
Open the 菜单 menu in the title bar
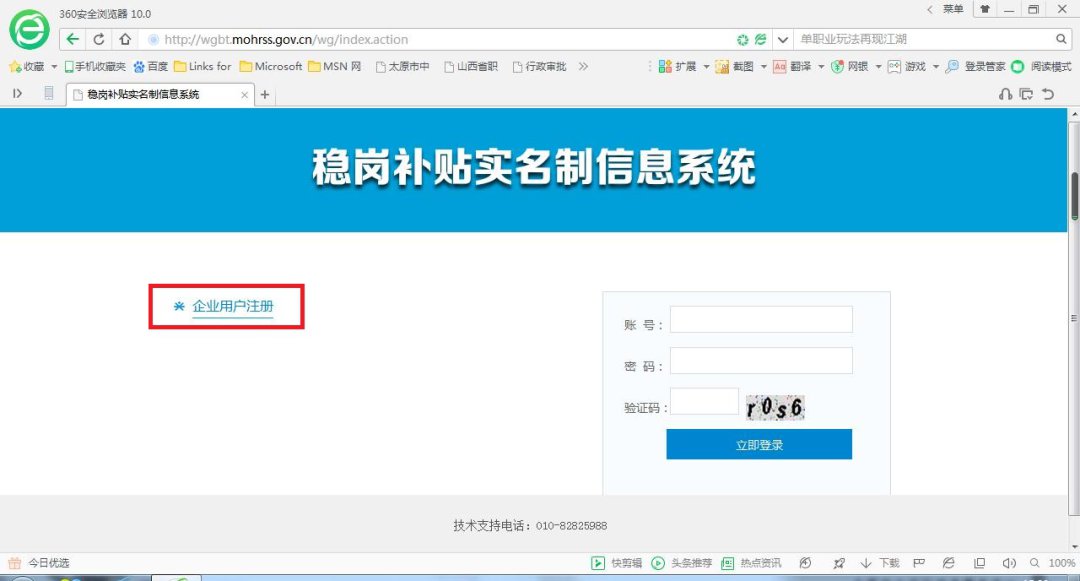(x=953, y=9)
